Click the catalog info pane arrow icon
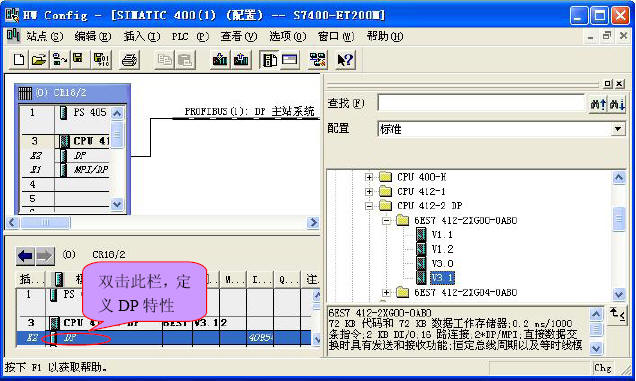The image size is (636, 381). pyautogui.click(x=617, y=314)
